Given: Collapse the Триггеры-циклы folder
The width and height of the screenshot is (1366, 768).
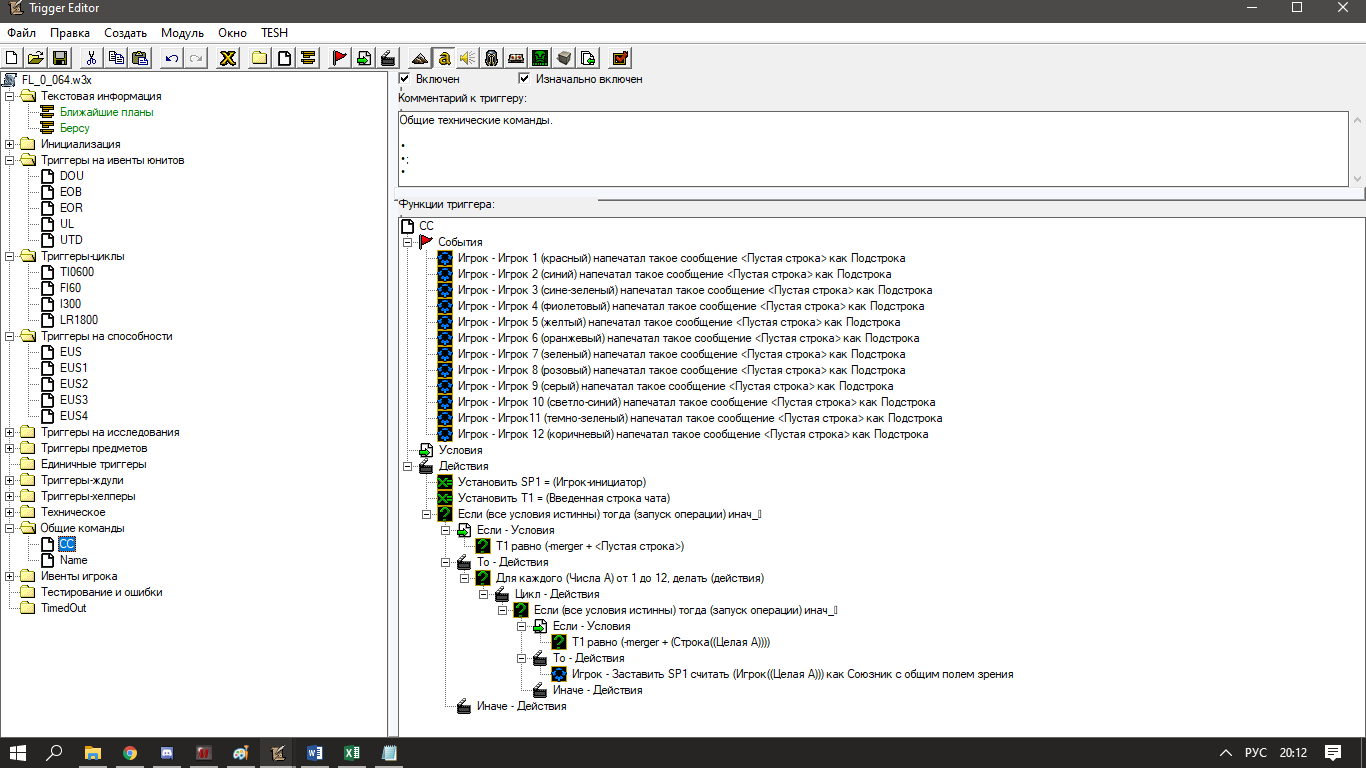Looking at the screenshot, I should coord(10,256).
